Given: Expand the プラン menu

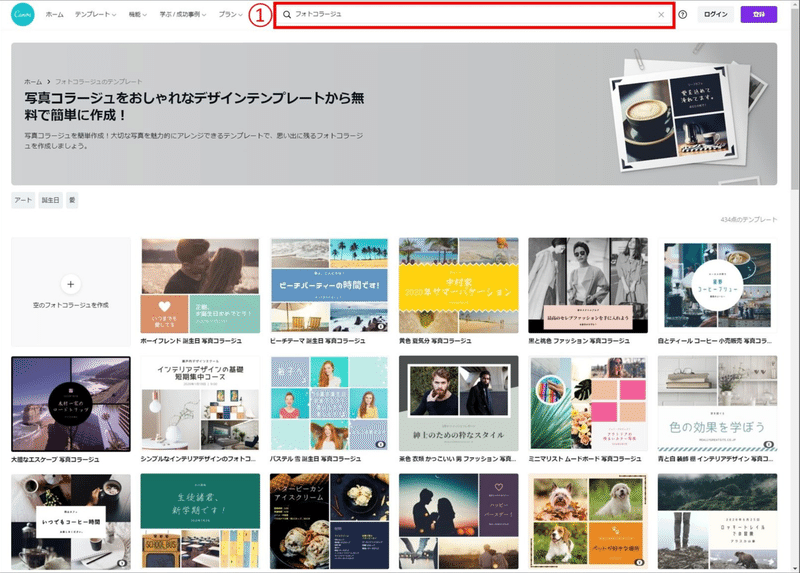Looking at the screenshot, I should 231,15.
